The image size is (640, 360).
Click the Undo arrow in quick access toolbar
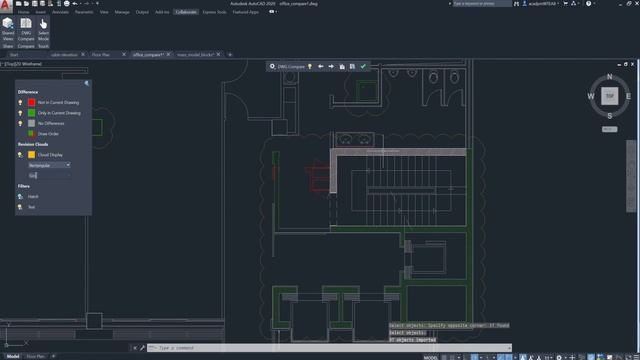75,4
